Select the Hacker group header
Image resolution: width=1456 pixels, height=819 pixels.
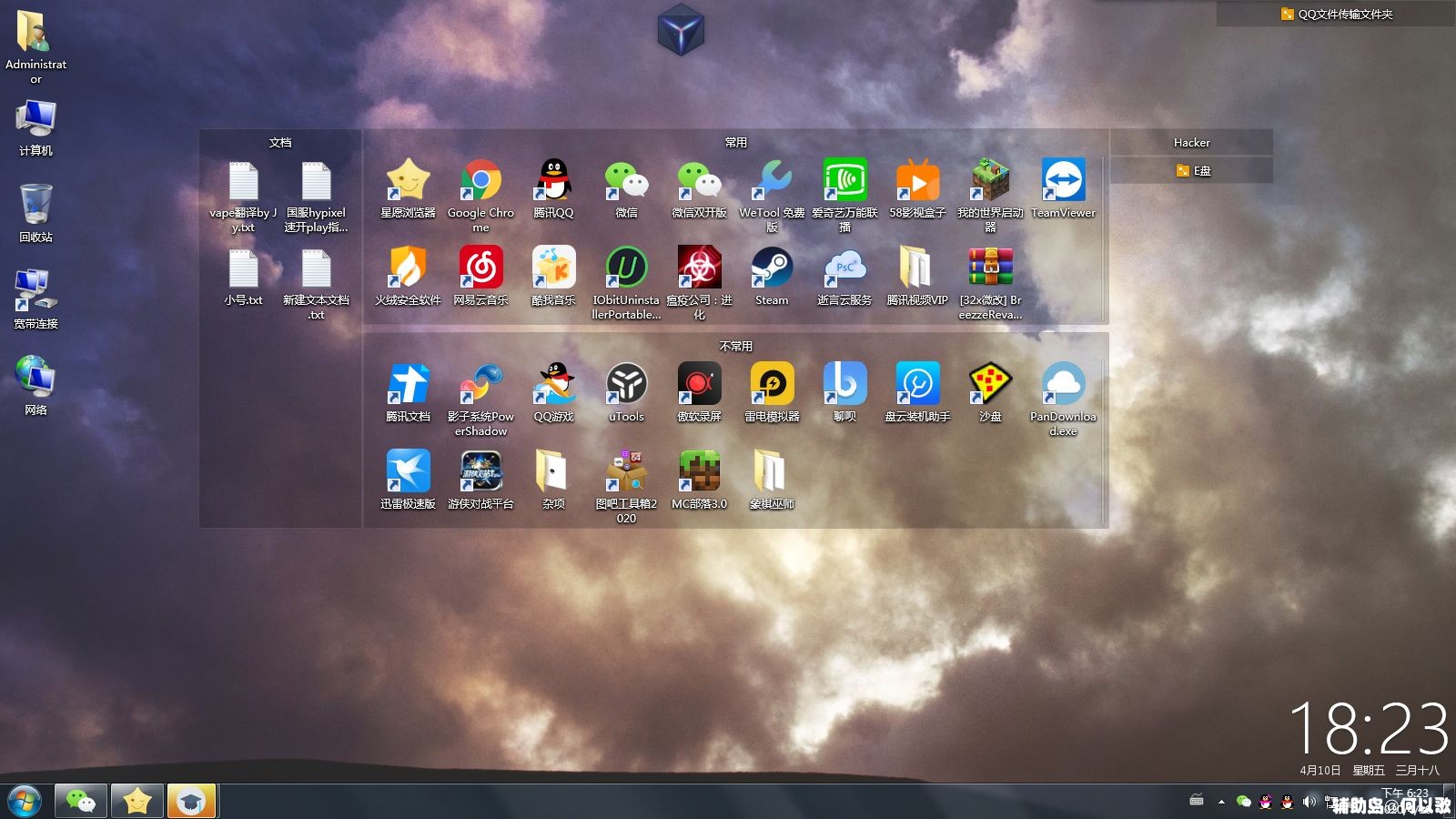click(1191, 142)
